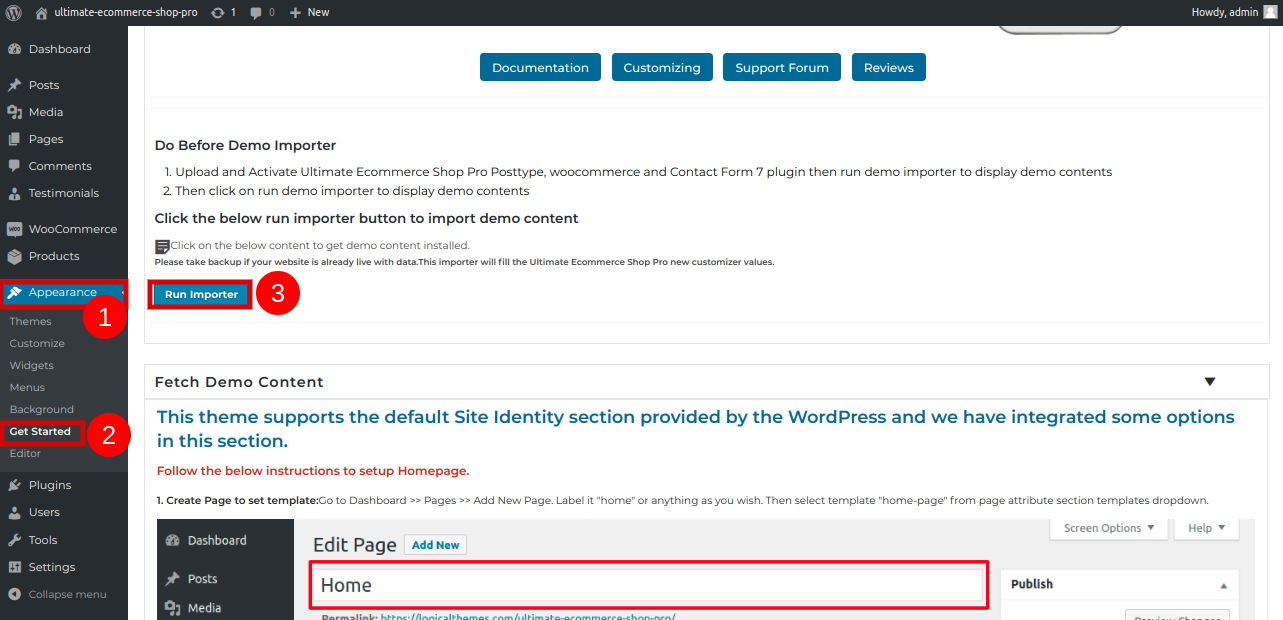Open Media library via its icon
The width and height of the screenshot is (1283, 620).
[x=14, y=112]
